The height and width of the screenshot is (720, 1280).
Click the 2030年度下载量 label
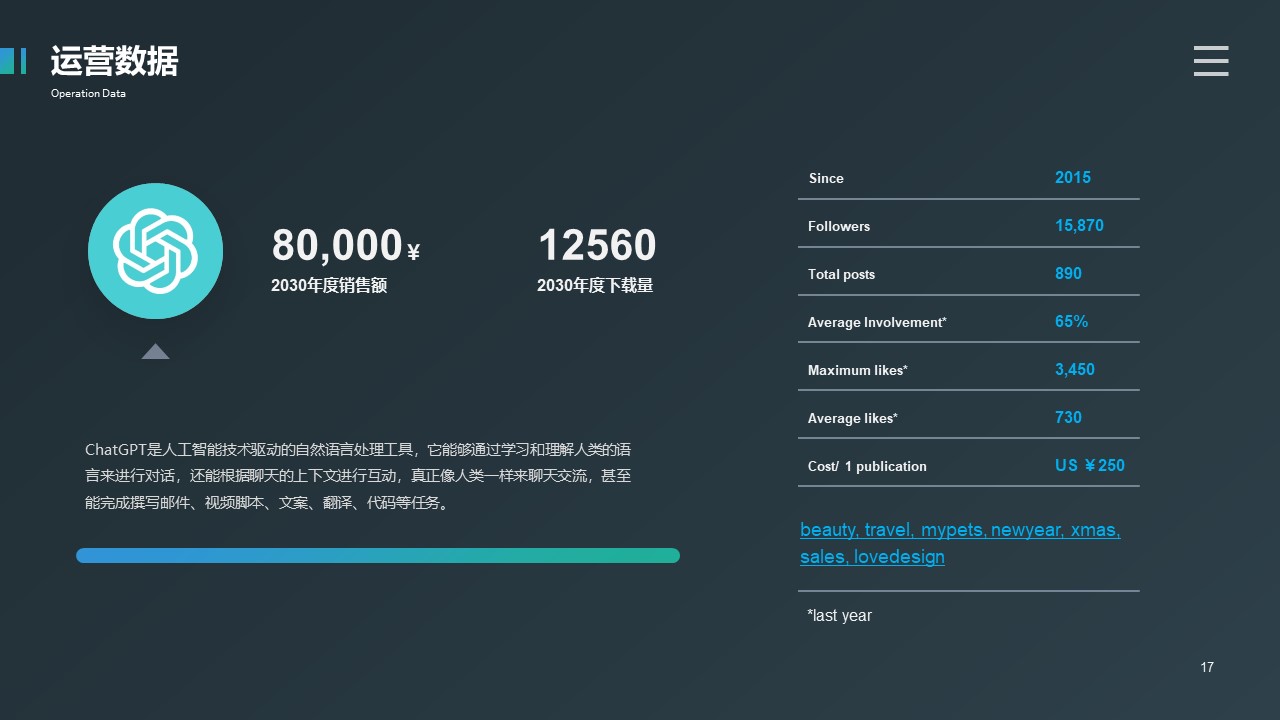(595, 286)
